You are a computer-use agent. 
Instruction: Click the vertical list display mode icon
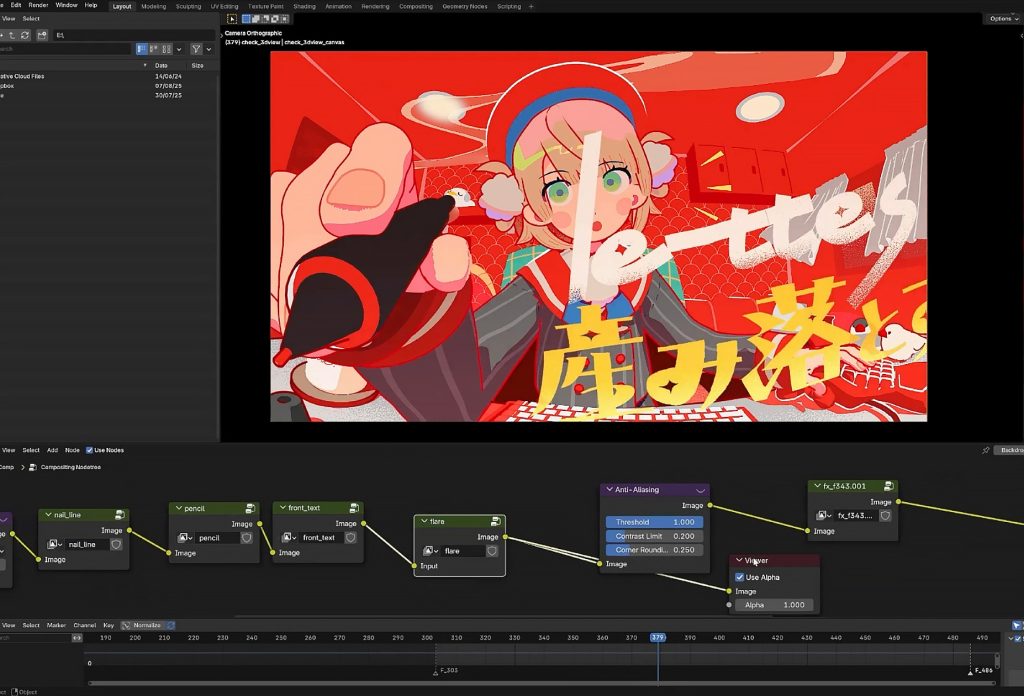[142, 48]
